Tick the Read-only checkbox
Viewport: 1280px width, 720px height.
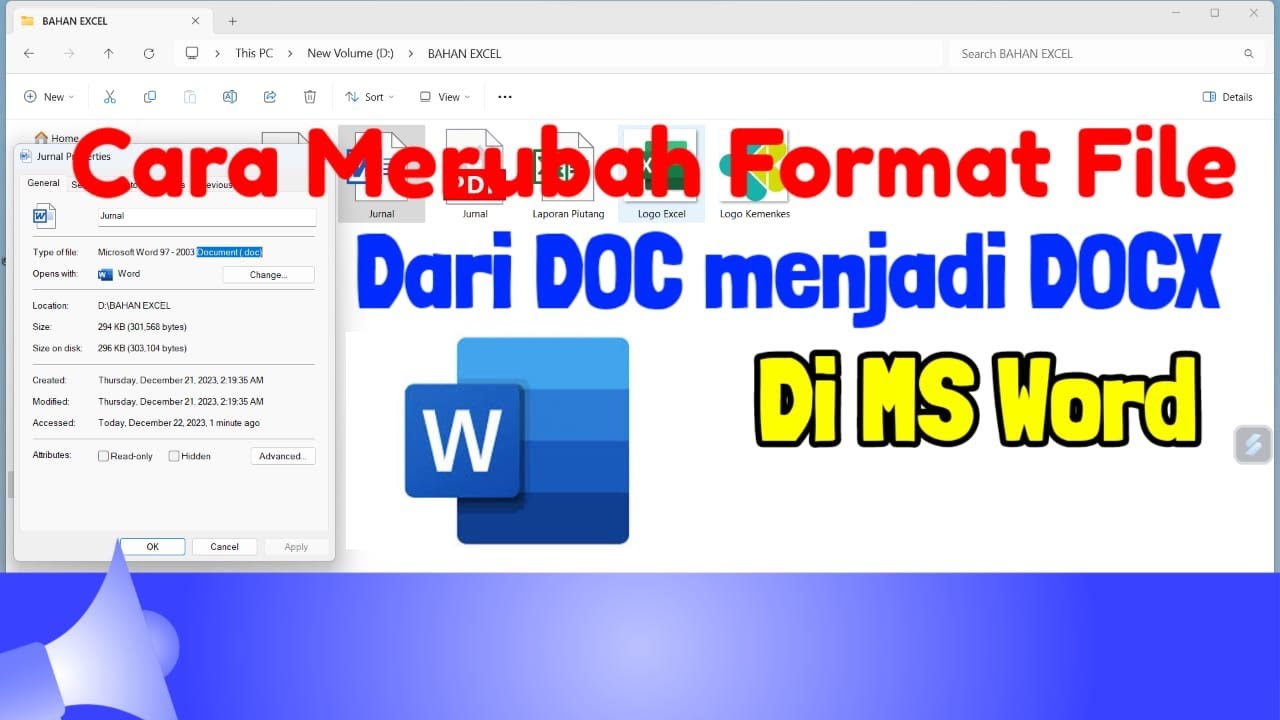tap(103, 456)
